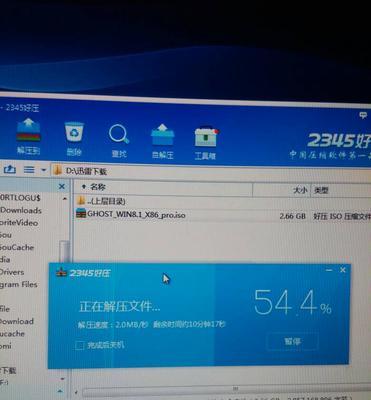Screen dimensions: 371x400
Task: Click the list view mode icon
Action: tap(29, 170)
